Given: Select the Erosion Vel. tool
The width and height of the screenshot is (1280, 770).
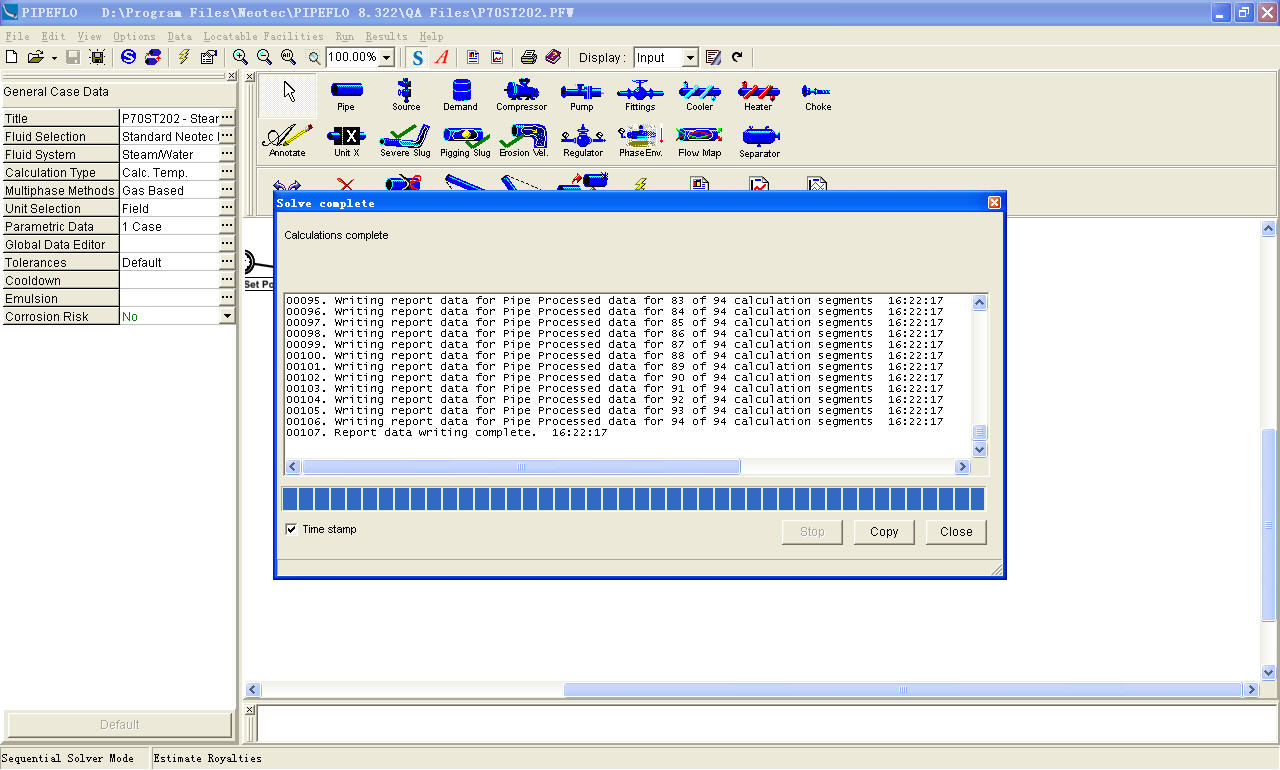Looking at the screenshot, I should click(x=523, y=141).
